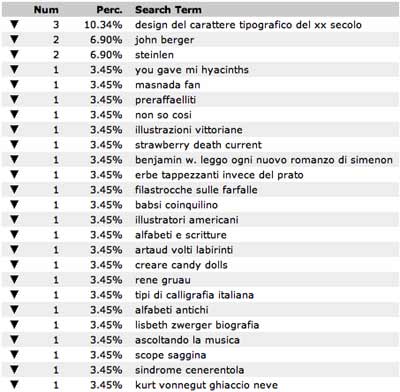Open the arrow next to 'strawberry death current'

pos(14,144)
